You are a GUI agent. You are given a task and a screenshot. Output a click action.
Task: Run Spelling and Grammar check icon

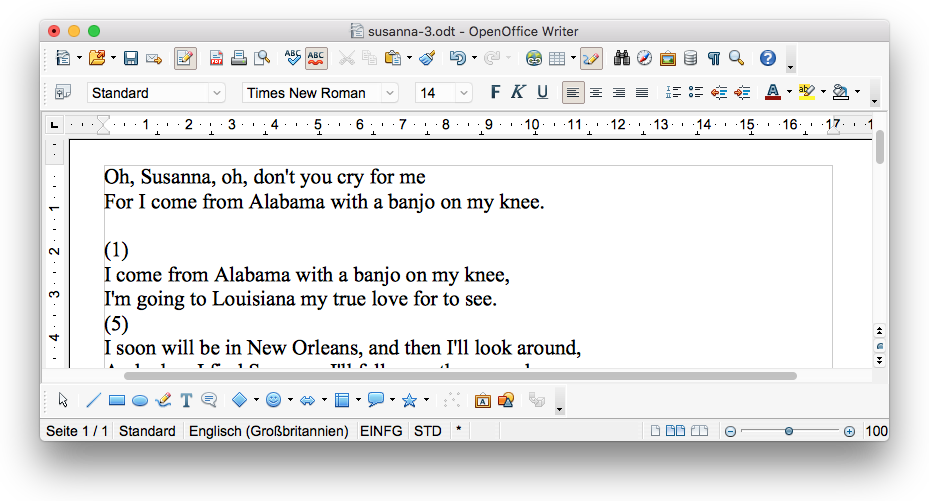click(x=293, y=58)
